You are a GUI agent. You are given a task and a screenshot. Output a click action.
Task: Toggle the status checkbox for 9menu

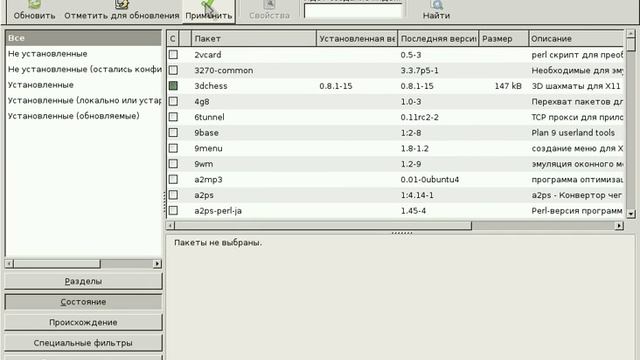173,148
